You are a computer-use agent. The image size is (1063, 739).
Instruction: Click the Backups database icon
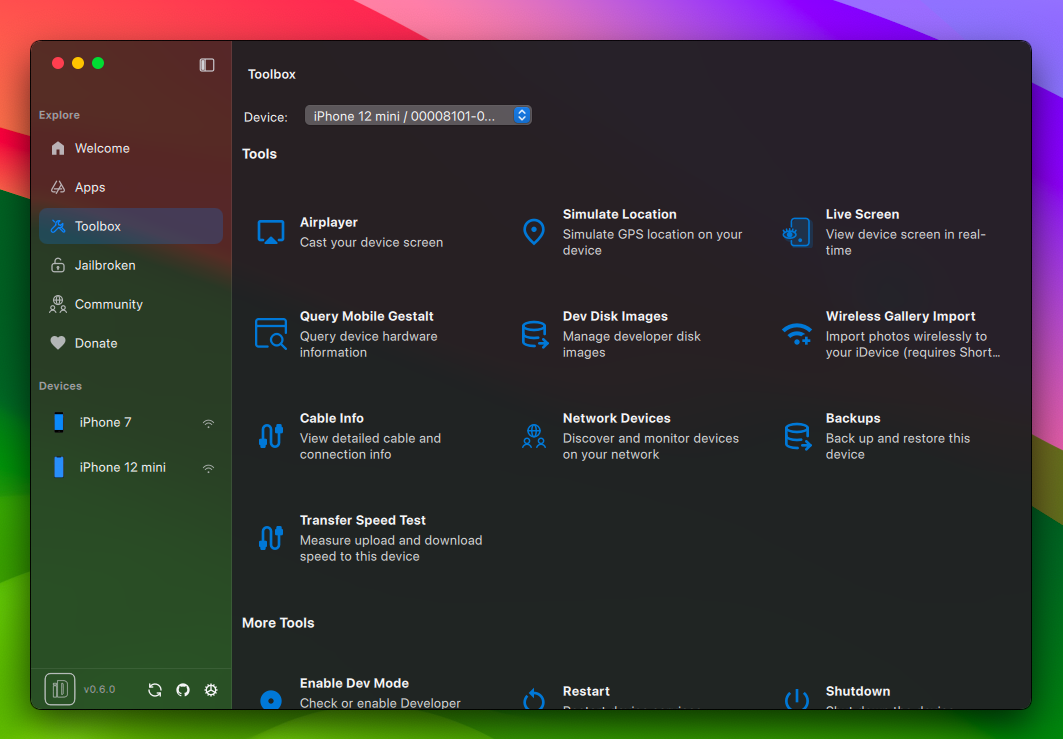(797, 437)
